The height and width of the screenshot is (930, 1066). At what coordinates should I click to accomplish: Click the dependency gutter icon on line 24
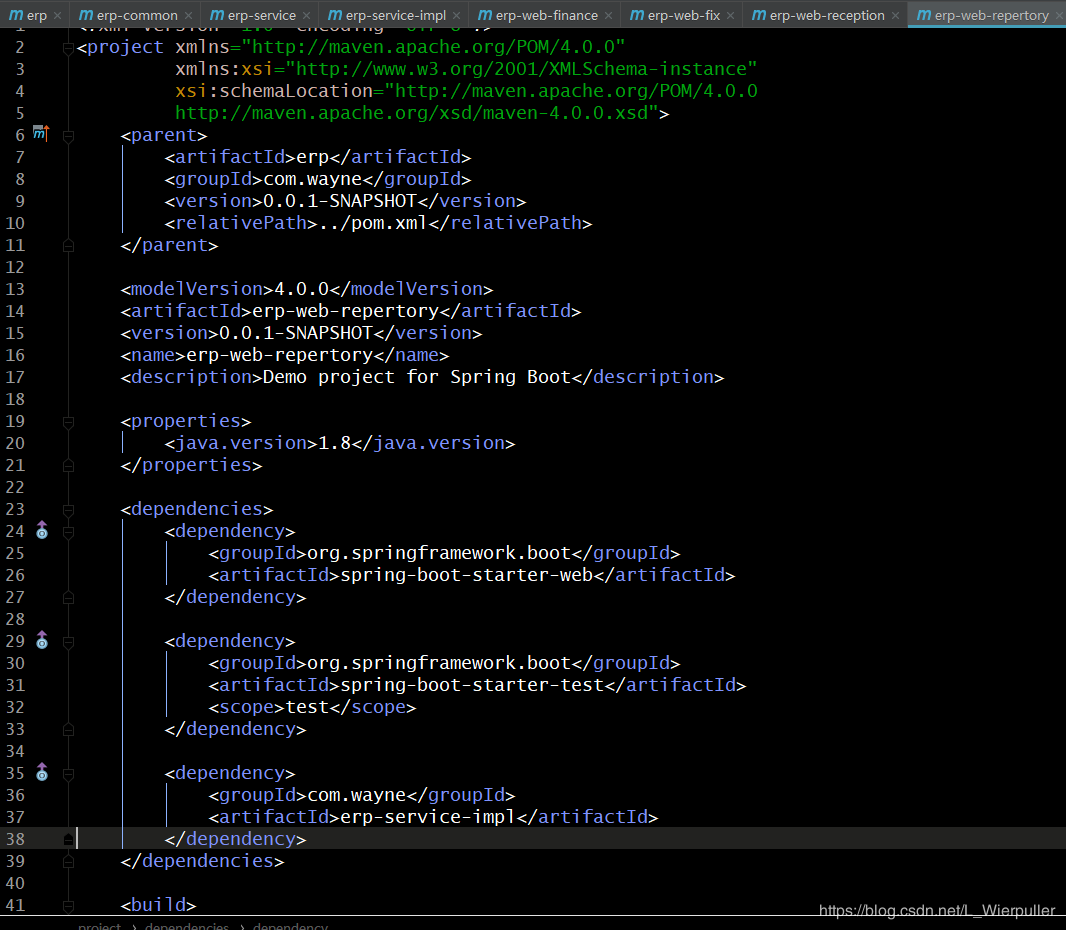point(42,530)
